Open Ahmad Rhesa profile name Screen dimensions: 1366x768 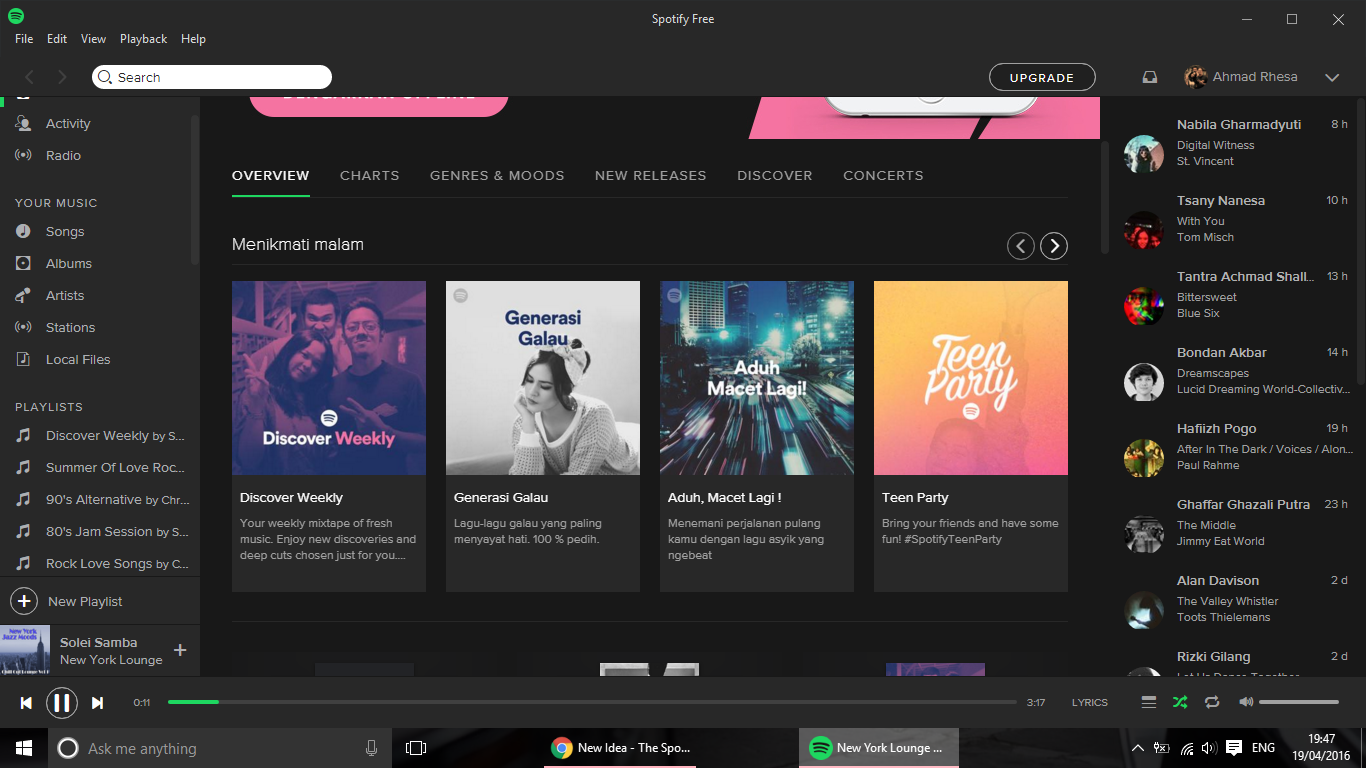coord(1255,77)
